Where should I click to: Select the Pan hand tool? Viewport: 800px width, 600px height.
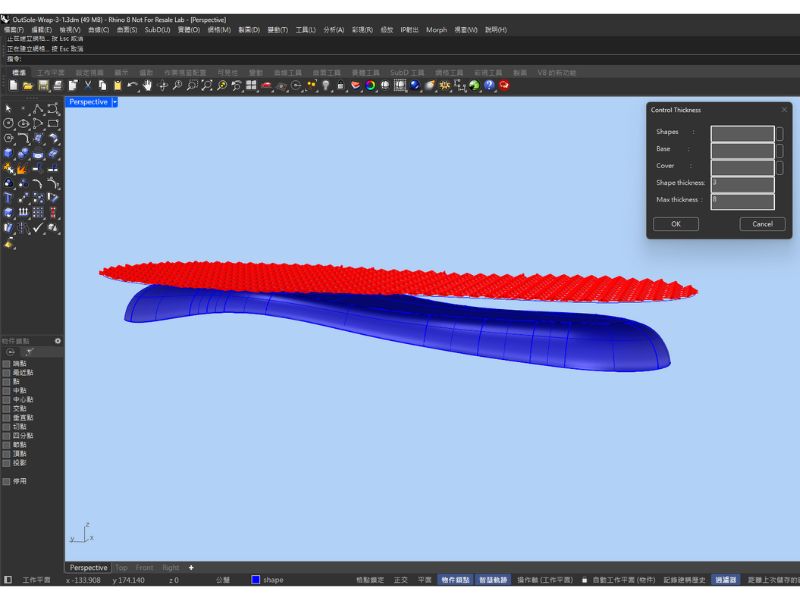pyautogui.click(x=147, y=86)
